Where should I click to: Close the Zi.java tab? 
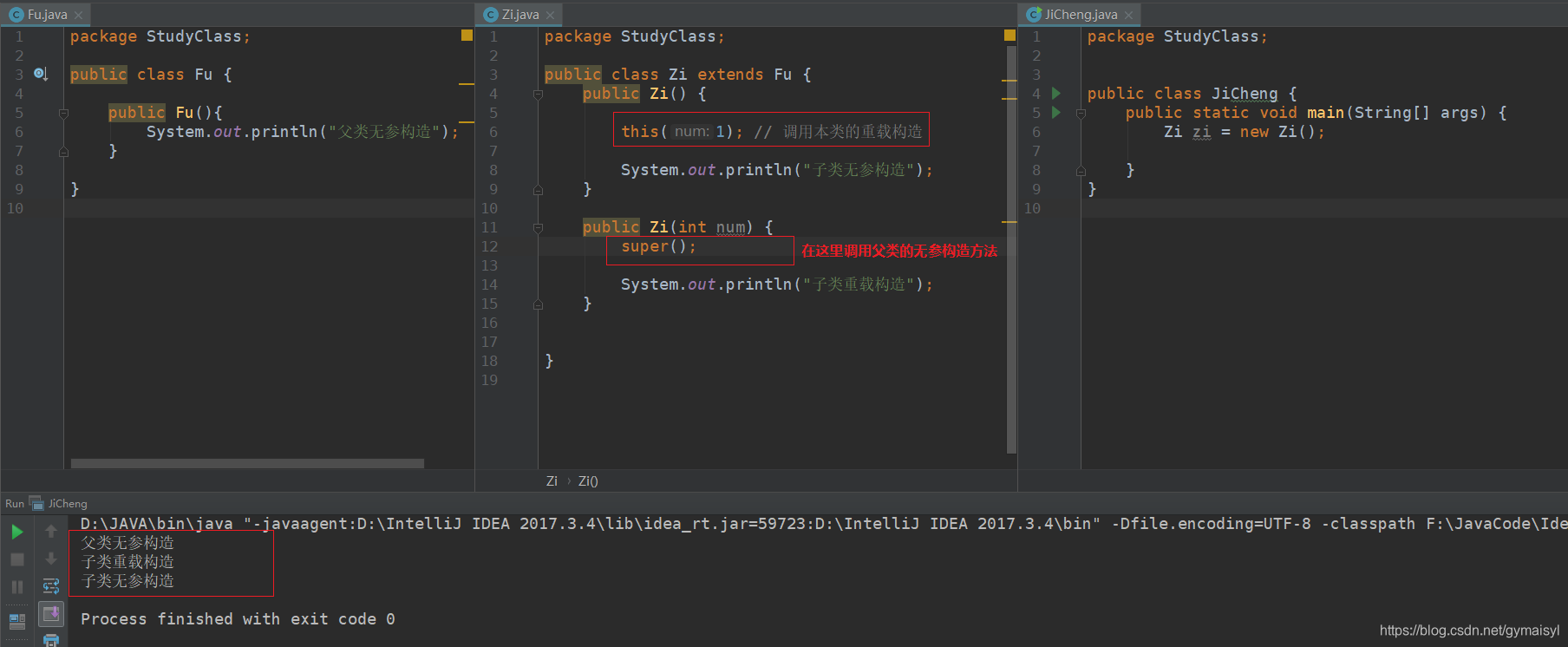[x=550, y=15]
